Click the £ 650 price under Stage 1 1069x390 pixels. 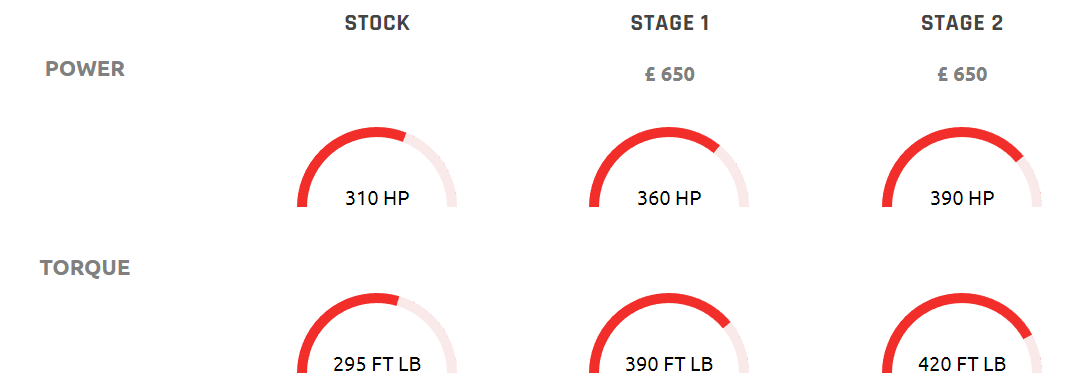(x=669, y=74)
